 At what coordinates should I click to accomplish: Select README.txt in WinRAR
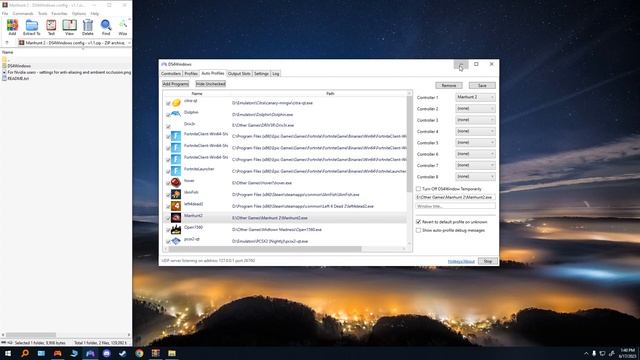click(x=15, y=78)
